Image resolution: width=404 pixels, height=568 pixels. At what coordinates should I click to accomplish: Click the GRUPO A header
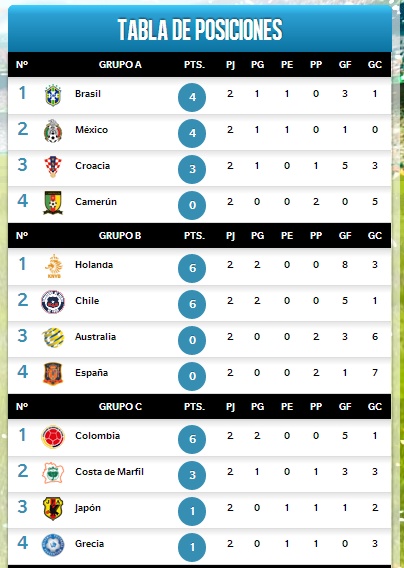120,64
